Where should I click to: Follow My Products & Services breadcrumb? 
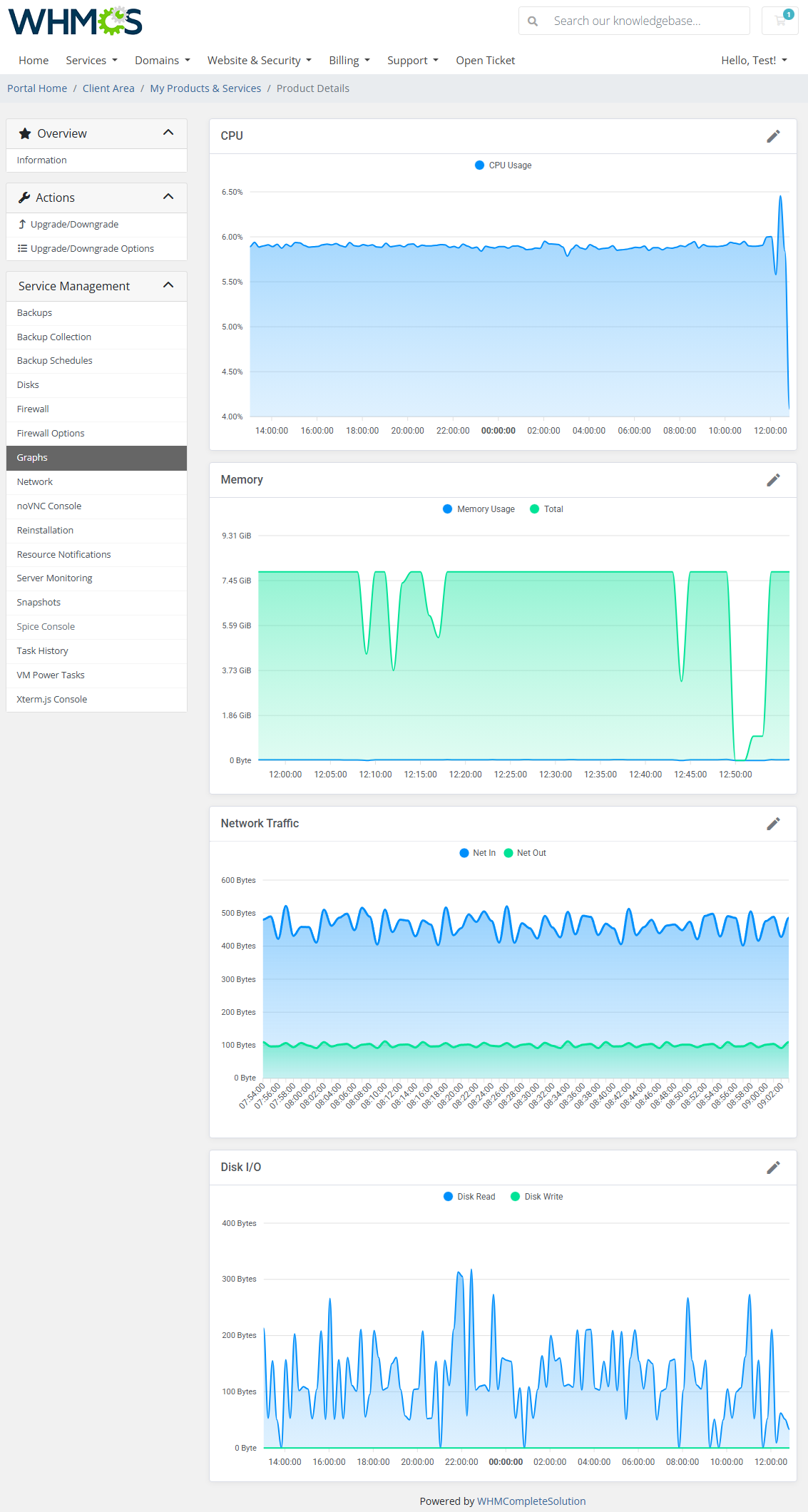(x=205, y=88)
